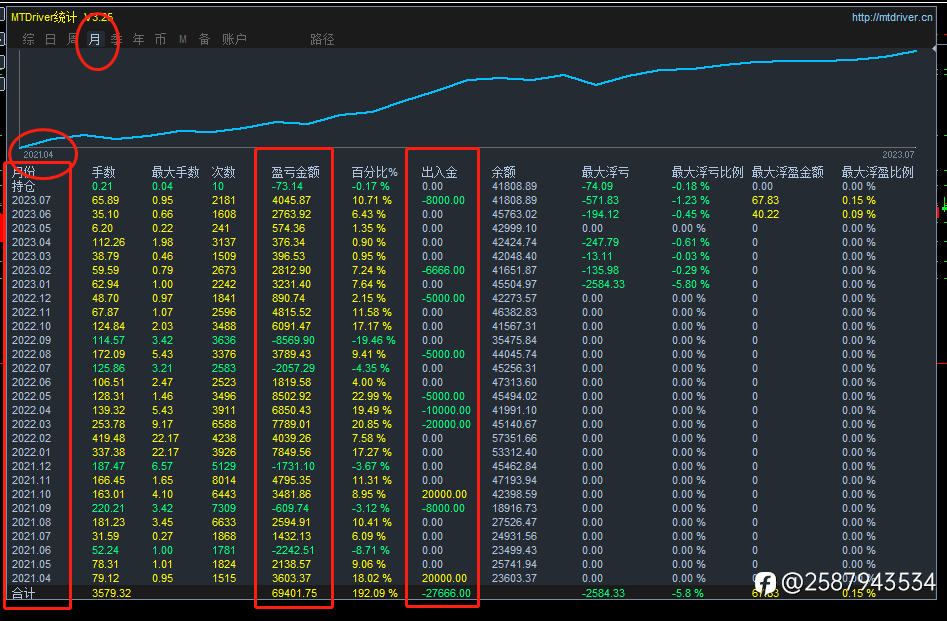Open the 备 tab
This screenshot has height=621, width=947.
pyautogui.click(x=204, y=39)
